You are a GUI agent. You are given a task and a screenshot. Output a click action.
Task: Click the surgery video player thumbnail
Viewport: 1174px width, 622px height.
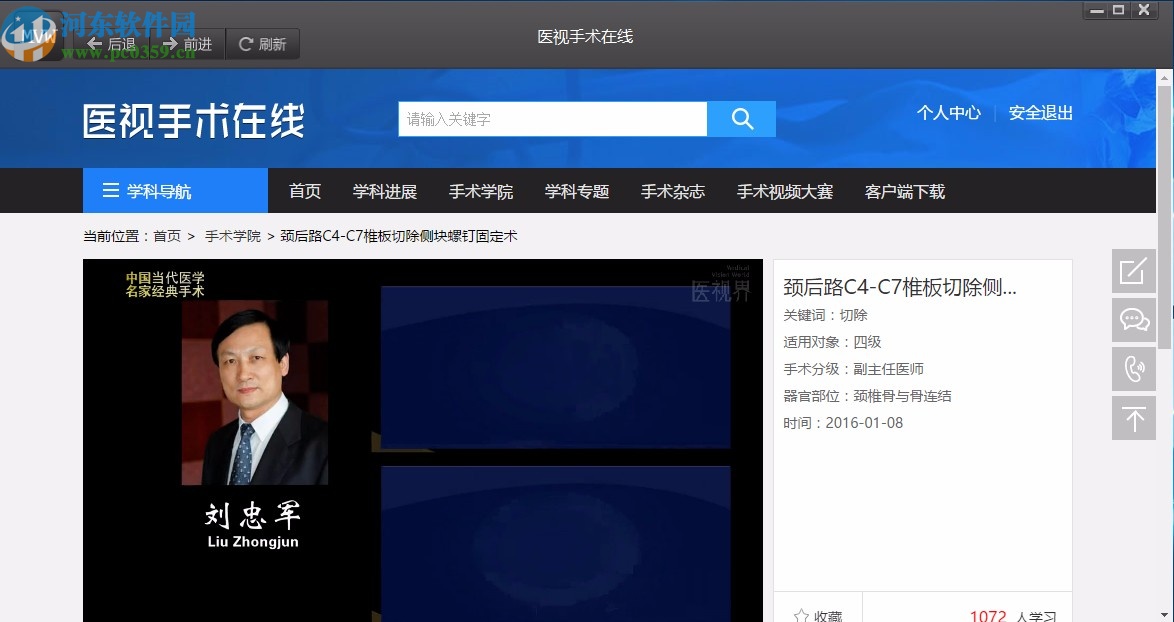tap(422, 440)
